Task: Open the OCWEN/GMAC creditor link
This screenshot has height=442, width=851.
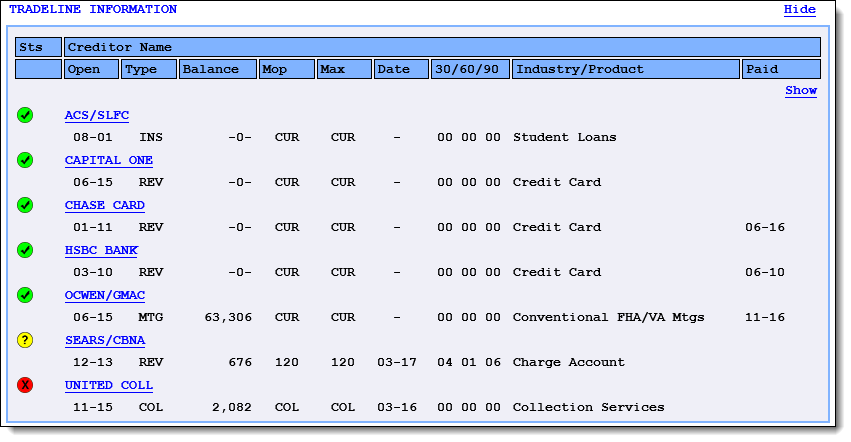Action: pyautogui.click(x=105, y=296)
